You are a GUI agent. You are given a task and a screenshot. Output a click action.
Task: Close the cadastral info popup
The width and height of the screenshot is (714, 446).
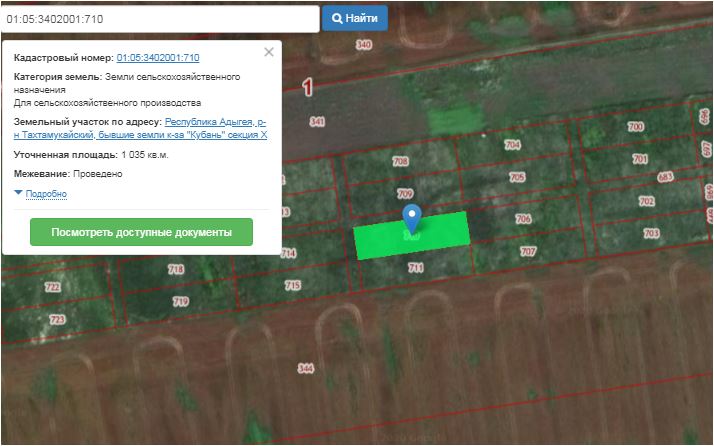[268, 52]
